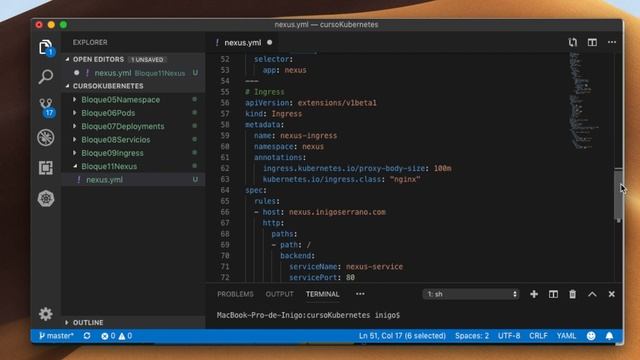Click the '# Ingress' comment on line 55
Screen dimensions: 640x360
[x=265, y=92]
